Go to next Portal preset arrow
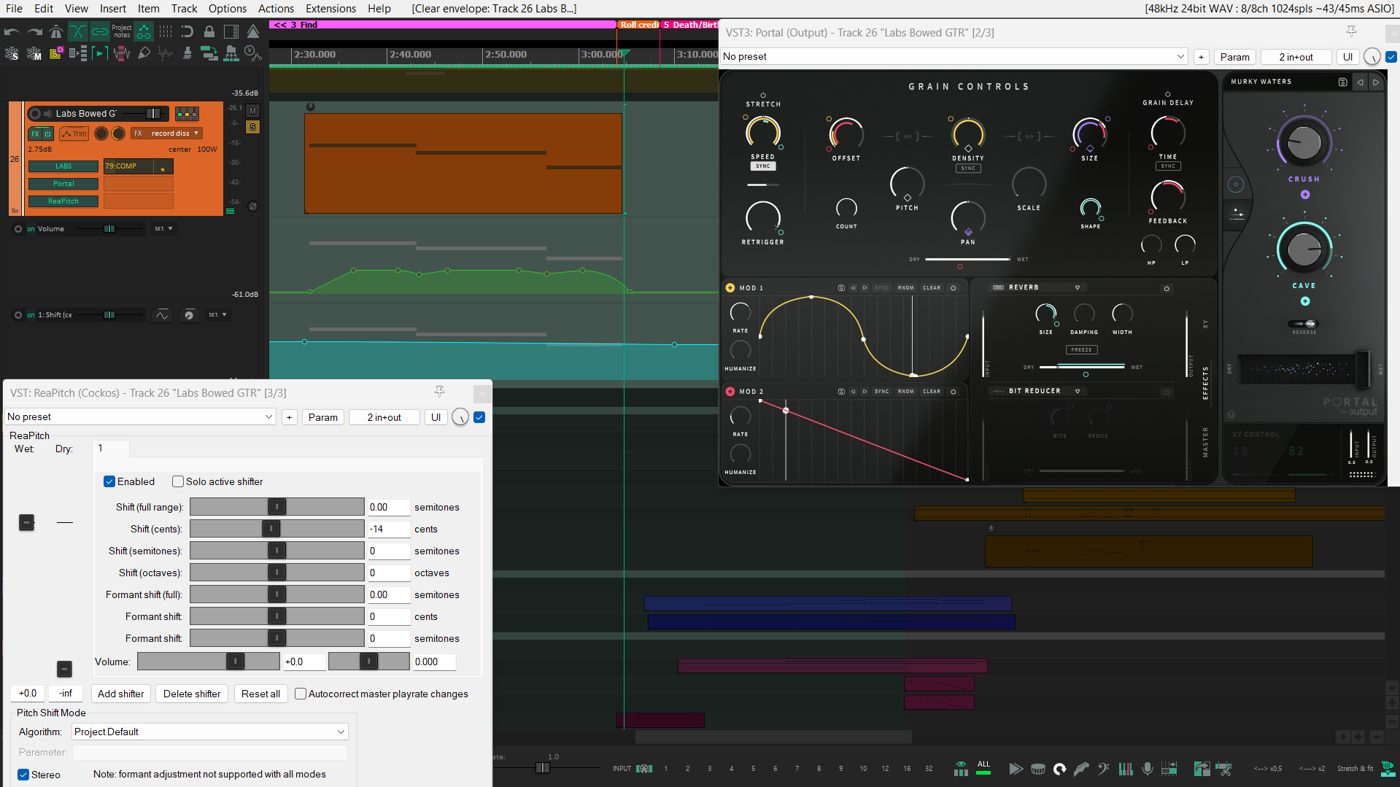Screen dimensions: 1400x787 click(1376, 82)
